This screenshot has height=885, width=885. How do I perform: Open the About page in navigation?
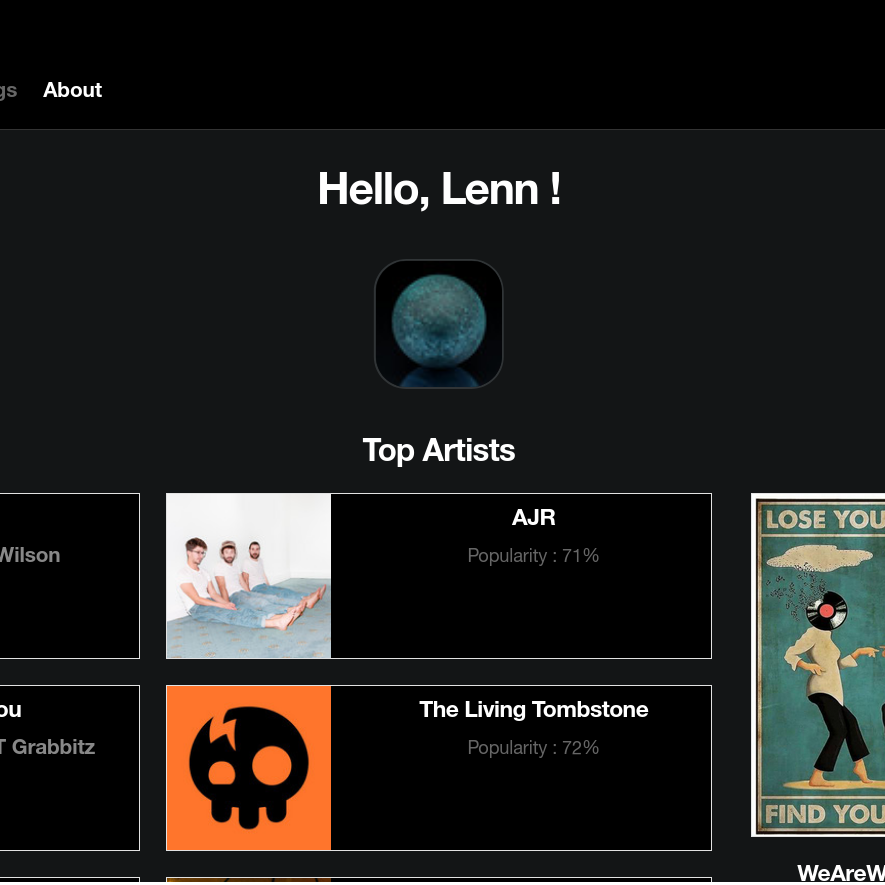click(72, 90)
